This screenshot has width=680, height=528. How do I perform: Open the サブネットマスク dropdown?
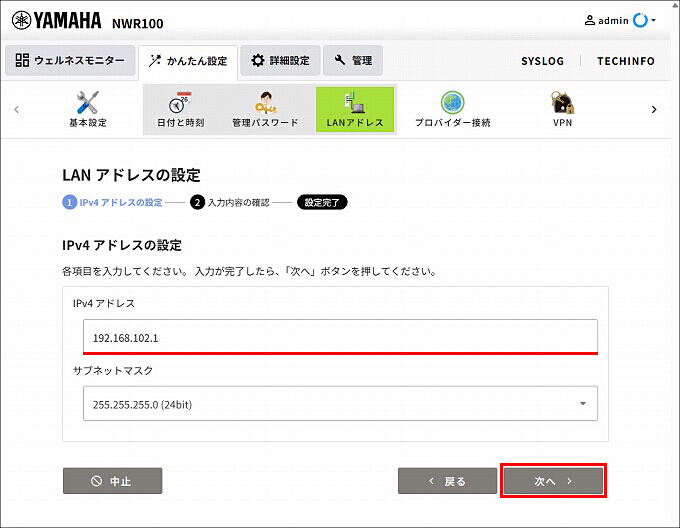coord(340,404)
